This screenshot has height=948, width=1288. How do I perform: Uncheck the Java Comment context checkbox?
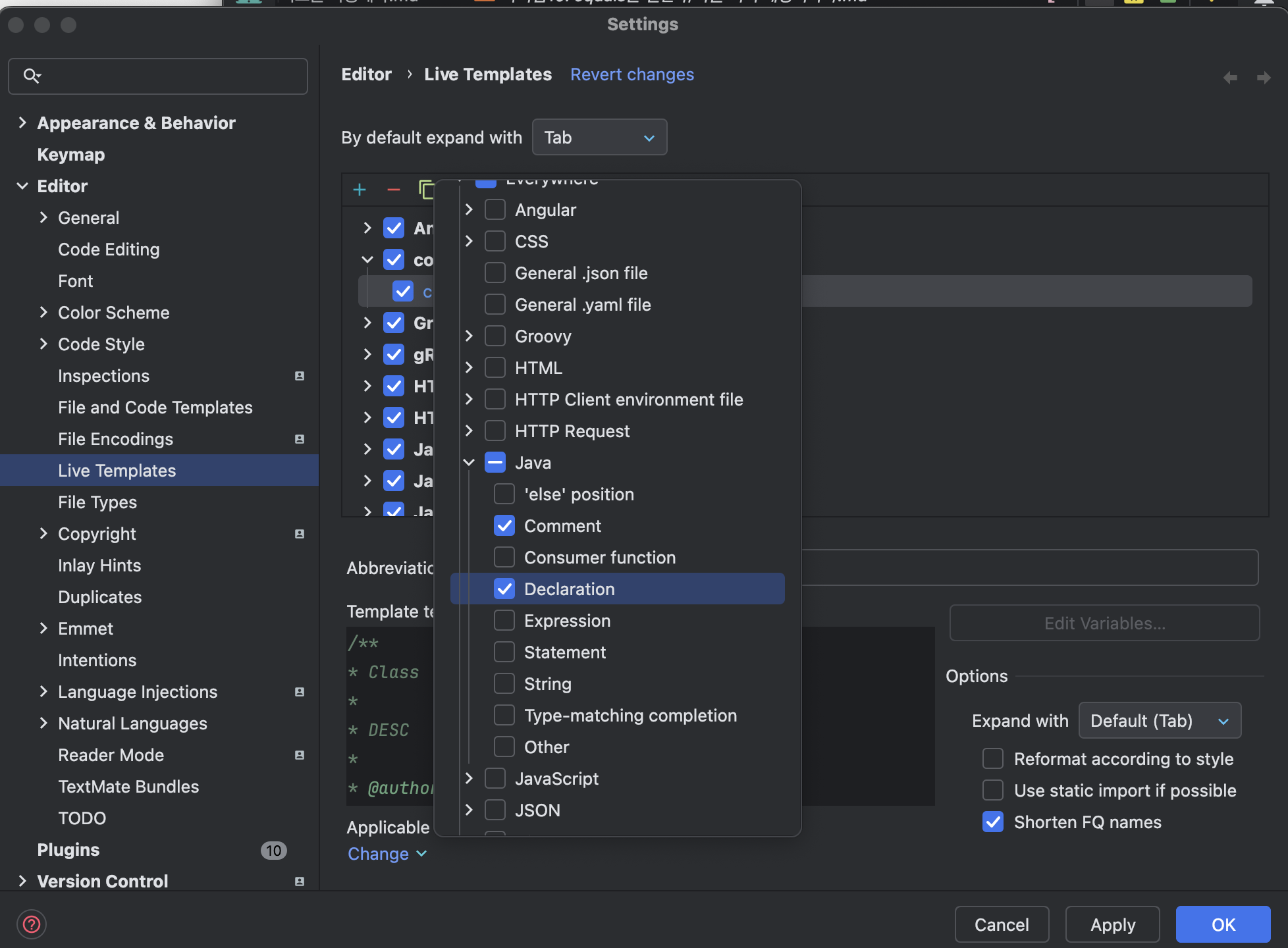point(504,526)
